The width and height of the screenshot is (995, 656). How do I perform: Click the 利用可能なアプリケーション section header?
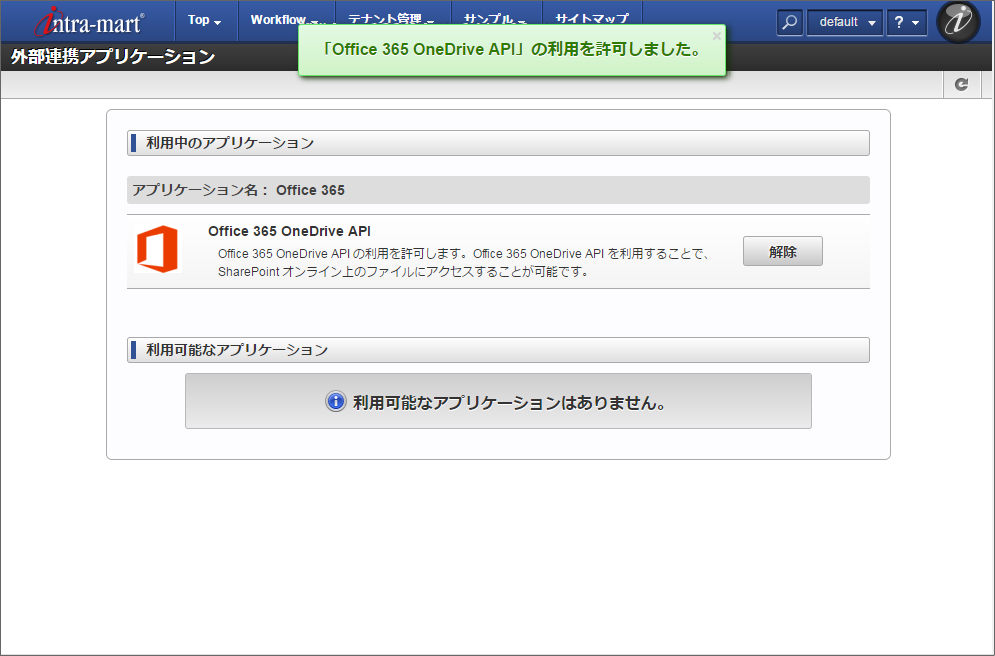tap(498, 350)
